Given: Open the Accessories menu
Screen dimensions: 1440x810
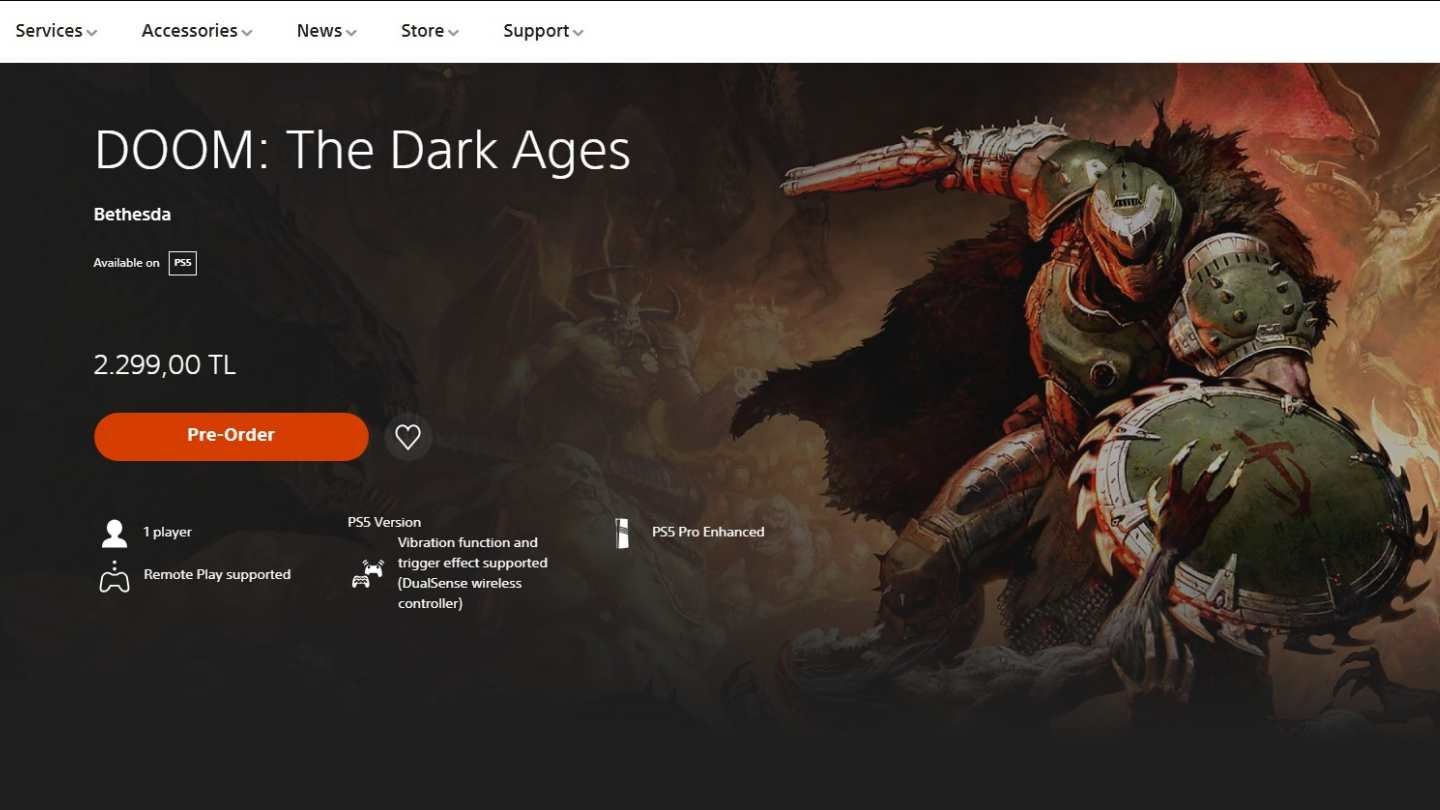Looking at the screenshot, I should pyautogui.click(x=197, y=31).
